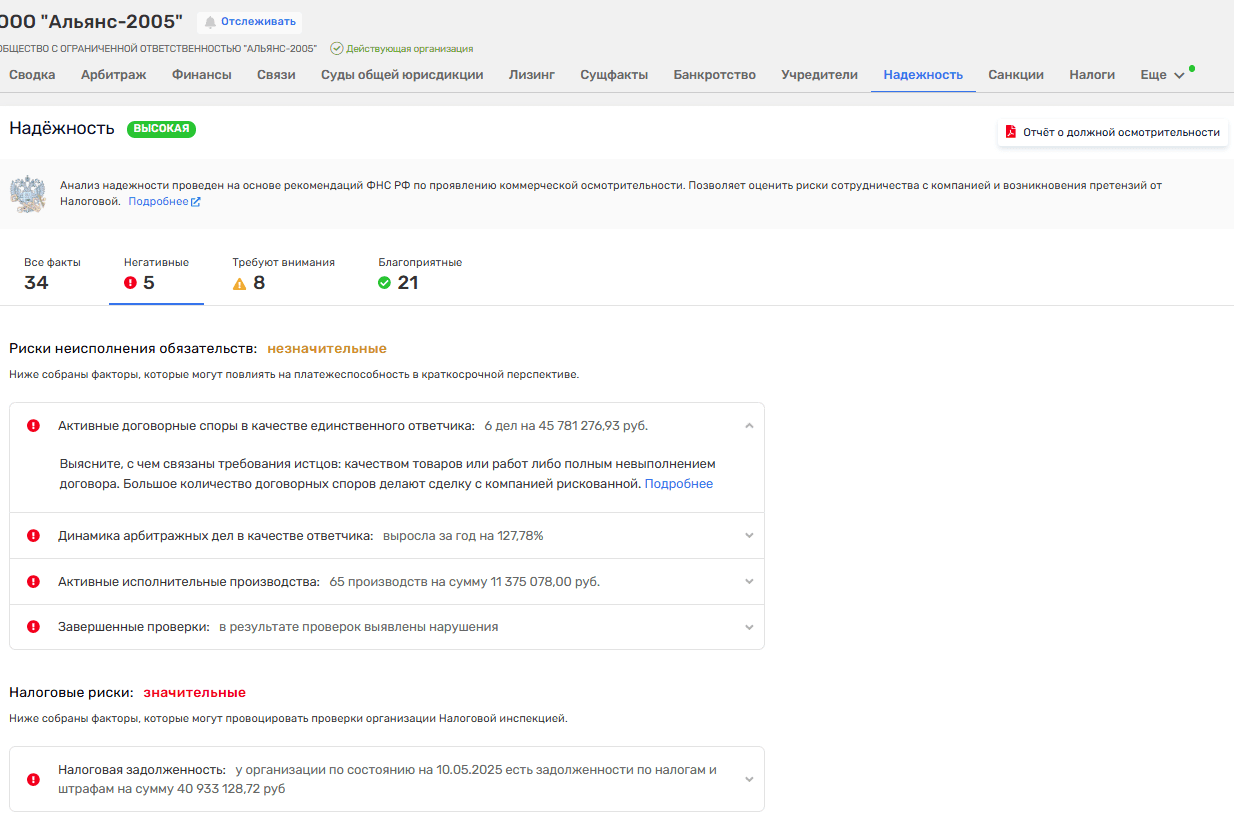Filter by Требуют внимания facts
1234x829 pixels.
point(283,274)
